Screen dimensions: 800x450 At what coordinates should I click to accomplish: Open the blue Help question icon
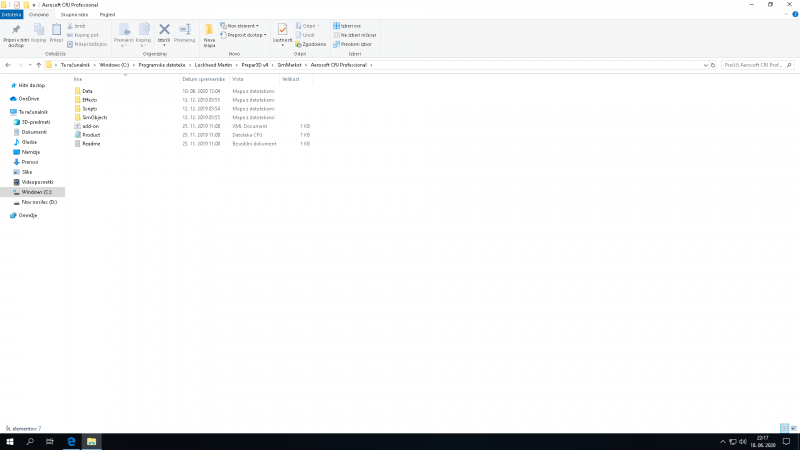[795, 14]
